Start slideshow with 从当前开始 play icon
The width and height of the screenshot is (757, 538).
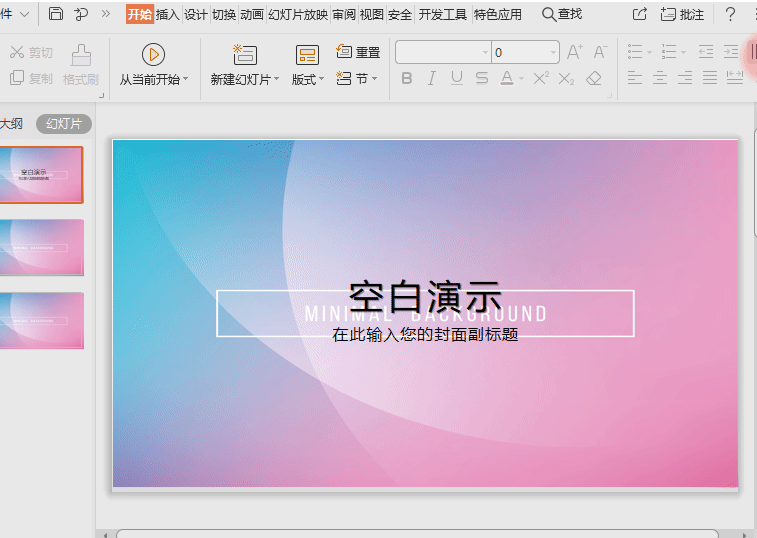[x=154, y=55]
